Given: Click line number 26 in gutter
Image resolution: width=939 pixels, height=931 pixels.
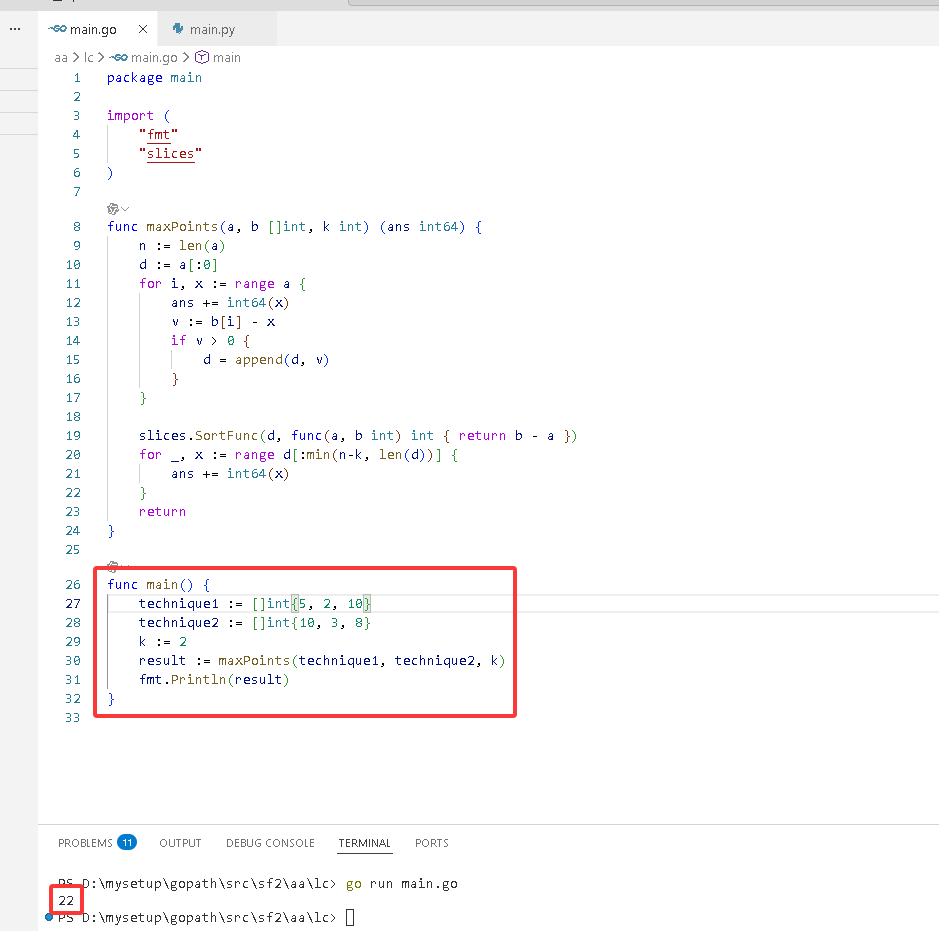Looking at the screenshot, I should point(72,585).
